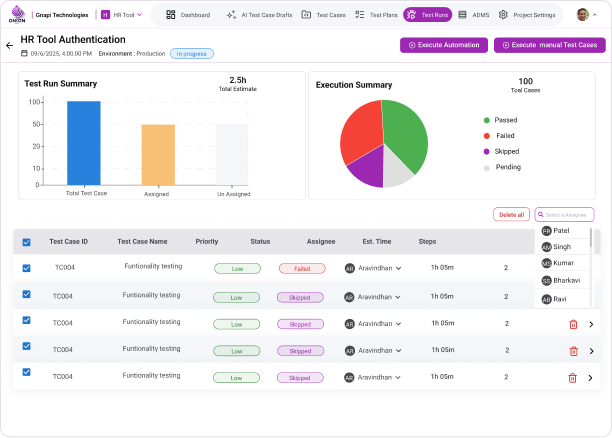Open the assignee dropdown in the Failed row

[399, 269]
